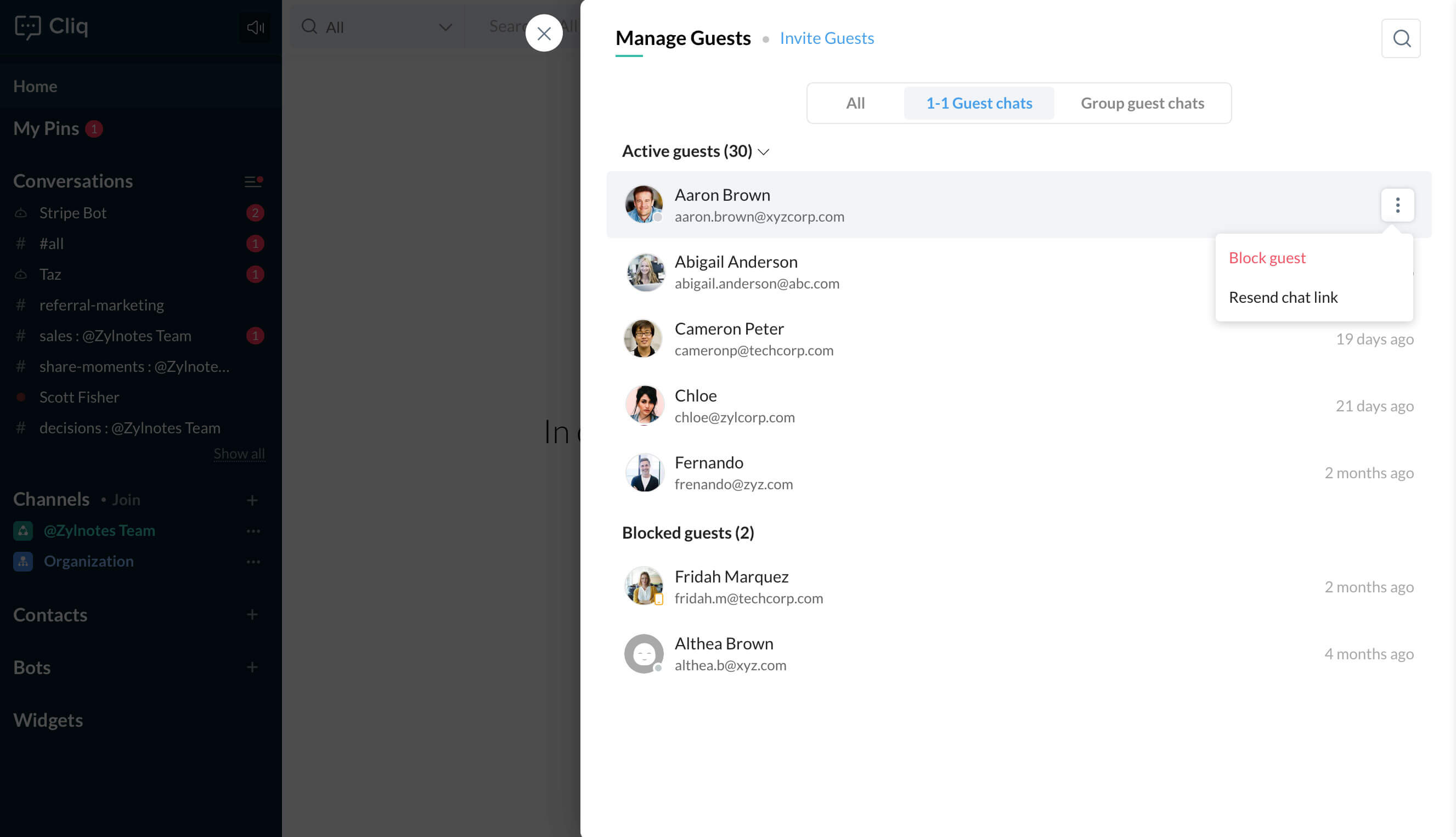Click Abigail Anderson's avatar
Image resolution: width=1456 pixels, height=837 pixels.
645,272
